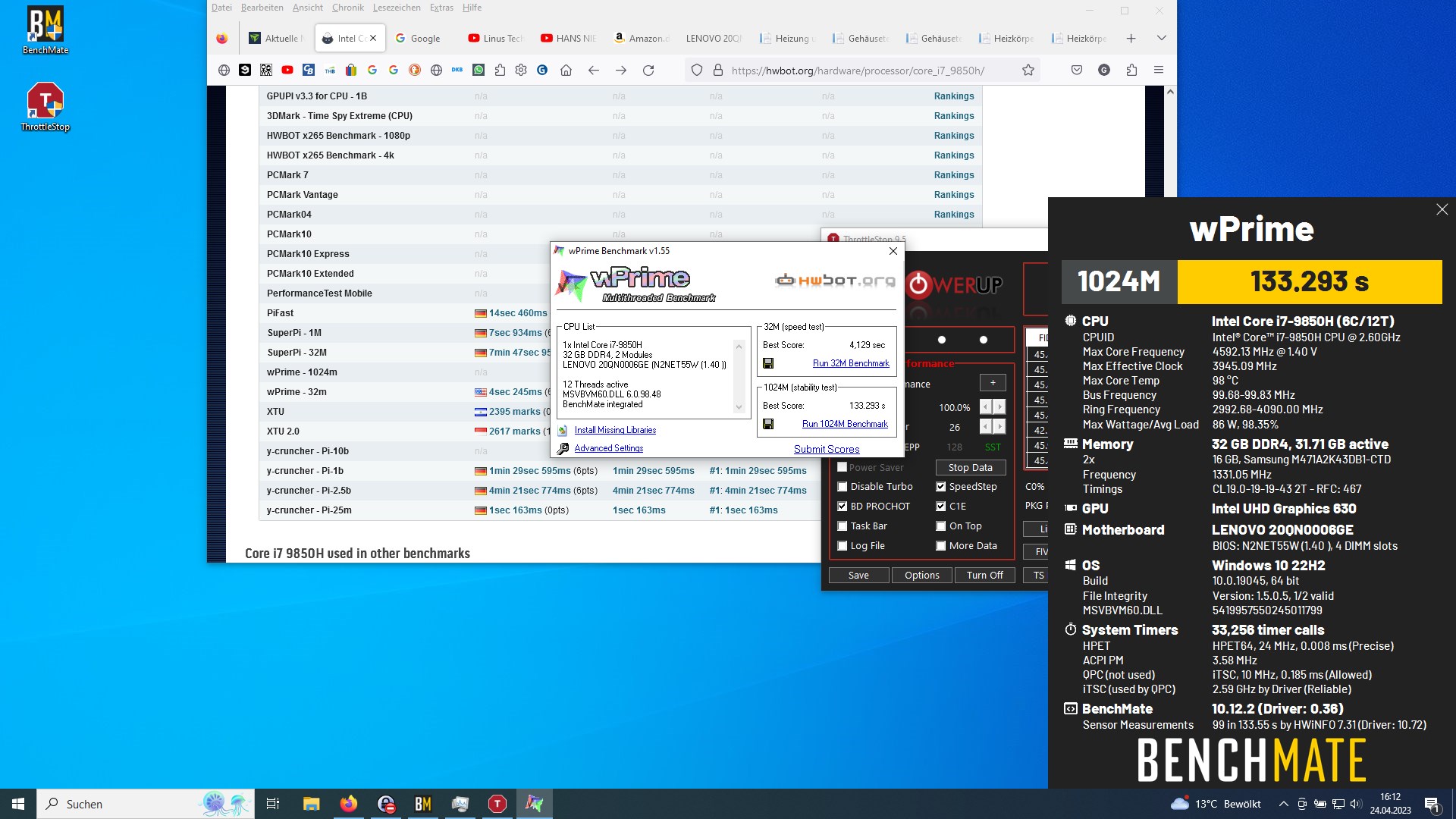Click the plus button in ThrottleStop
This screenshot has height=819, width=1456.
click(993, 383)
